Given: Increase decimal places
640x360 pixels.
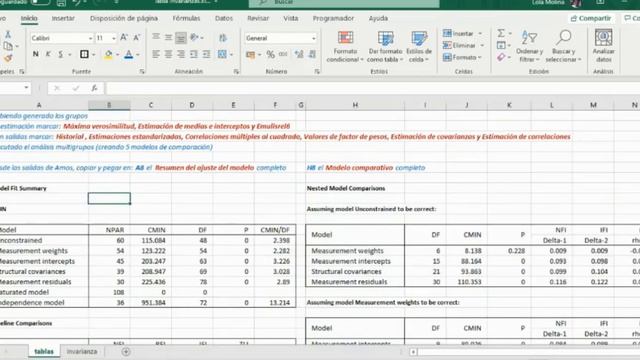Looking at the screenshot, I should 299,54.
